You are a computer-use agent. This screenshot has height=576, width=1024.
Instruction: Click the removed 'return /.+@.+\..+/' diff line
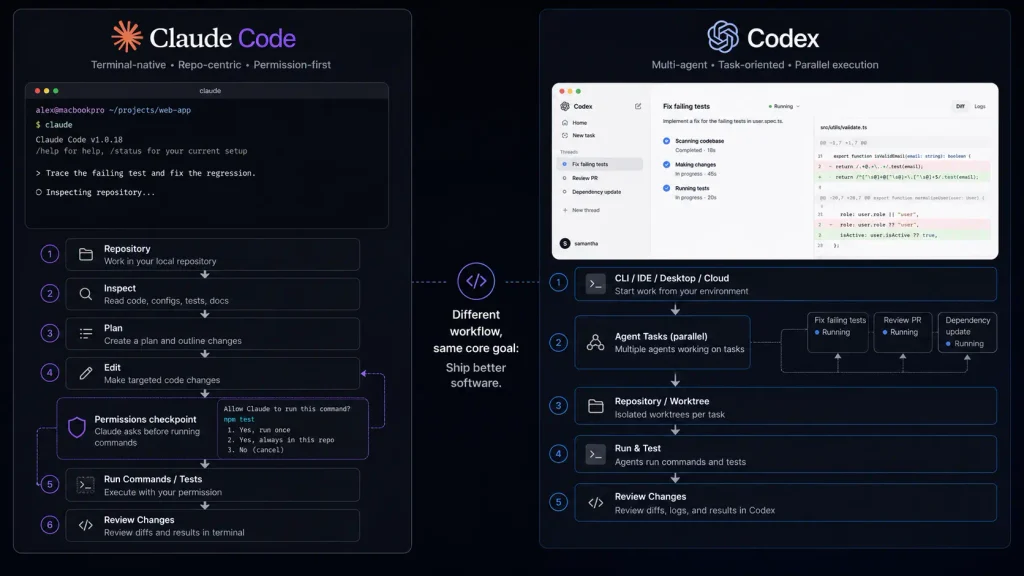[x=904, y=167]
